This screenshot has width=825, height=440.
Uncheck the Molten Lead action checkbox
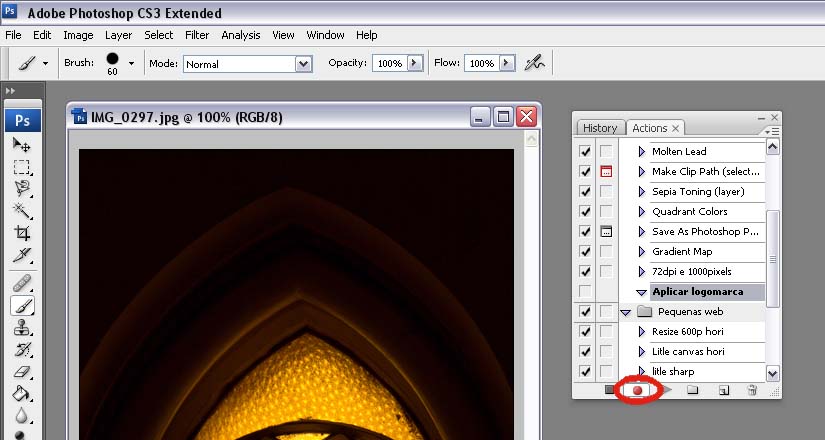coord(586,151)
